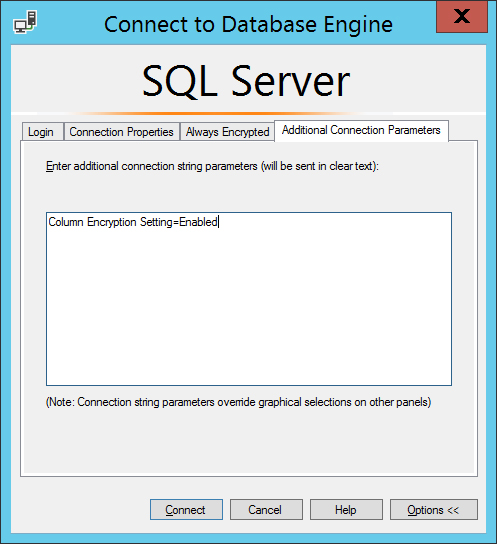Click inside the connection string parameters text box
Viewport: 497px width, 544px height.
tap(249, 299)
